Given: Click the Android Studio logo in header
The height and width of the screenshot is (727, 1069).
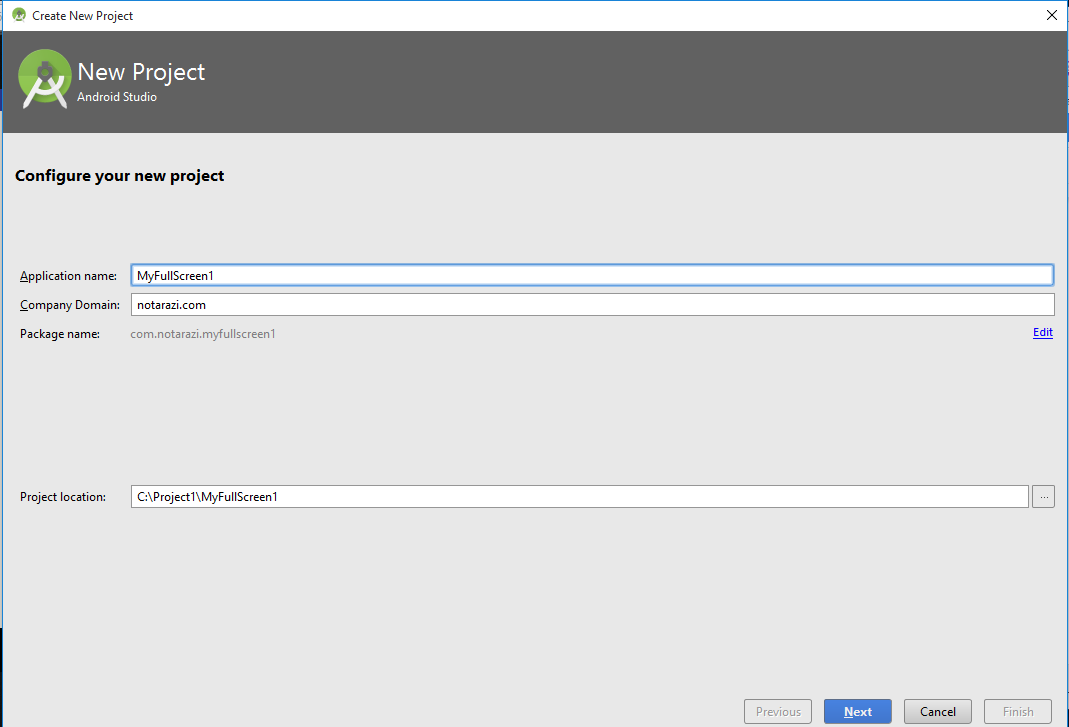Looking at the screenshot, I should click(44, 80).
